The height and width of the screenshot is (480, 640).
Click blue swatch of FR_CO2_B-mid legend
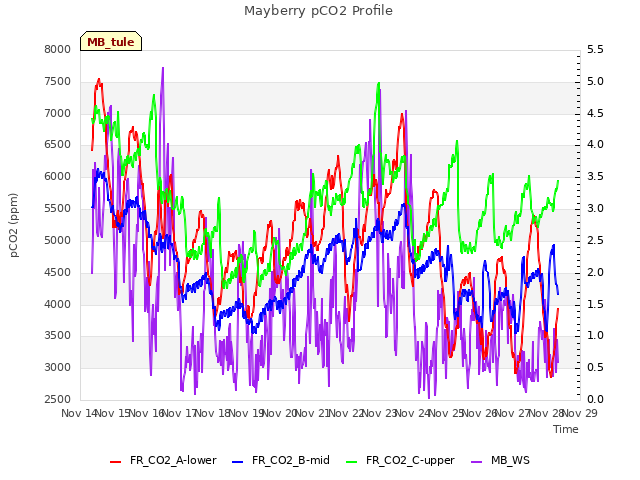238,462
